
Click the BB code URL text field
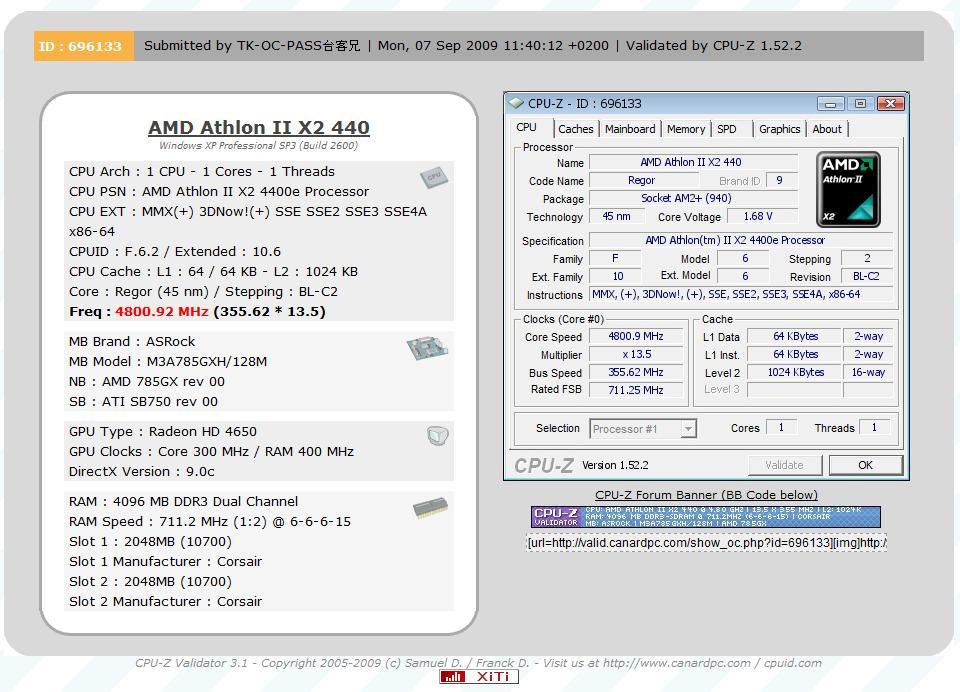click(706, 543)
